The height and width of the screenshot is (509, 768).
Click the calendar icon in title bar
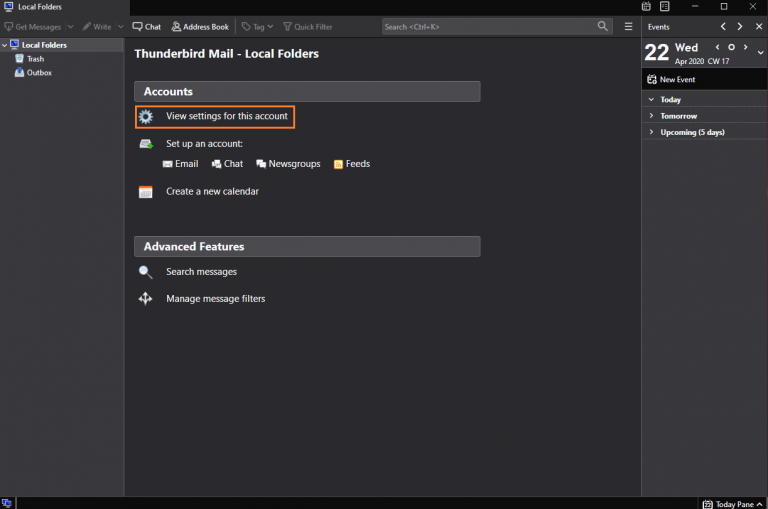tap(646, 7)
